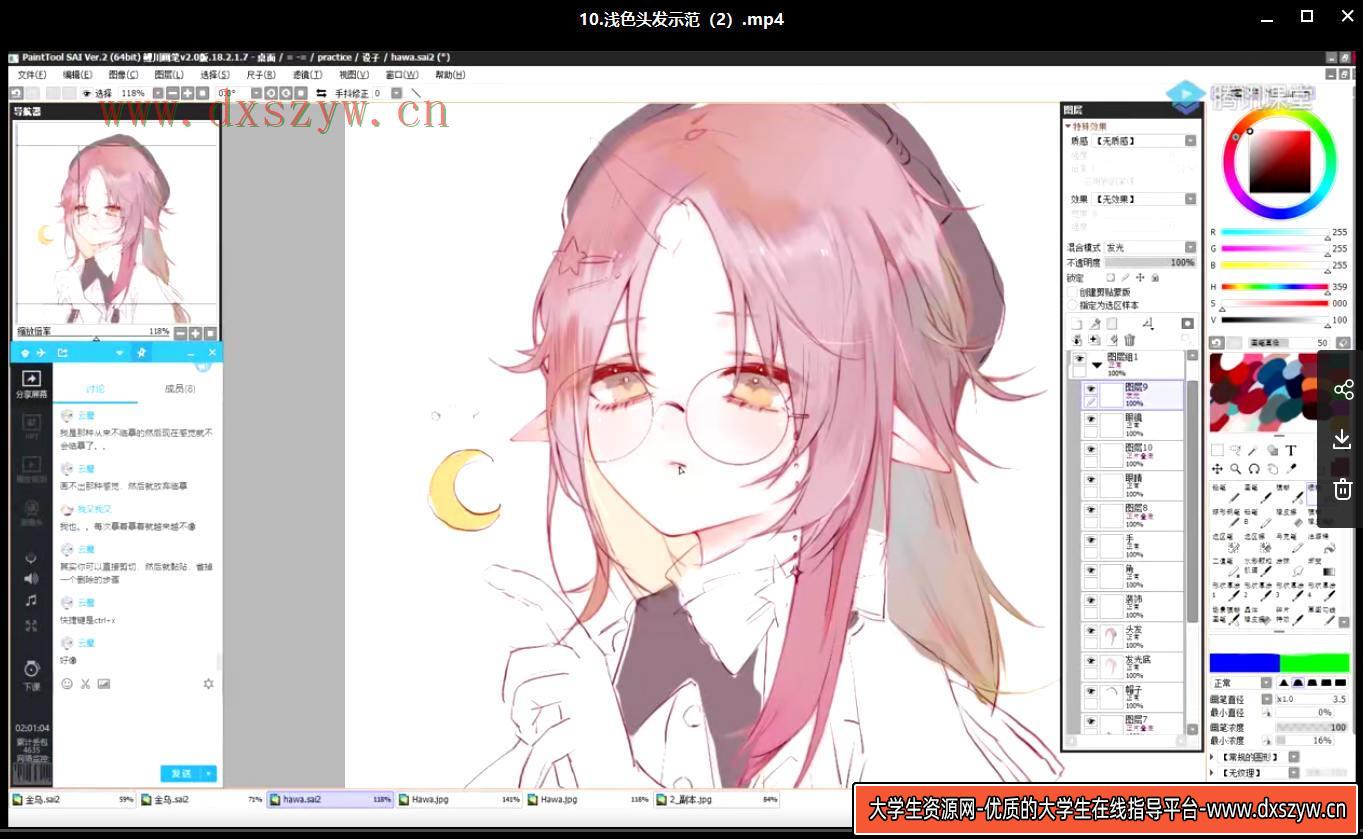Click the speaker volume icon in chat sidebar
This screenshot has width=1363, height=839.
(x=31, y=578)
